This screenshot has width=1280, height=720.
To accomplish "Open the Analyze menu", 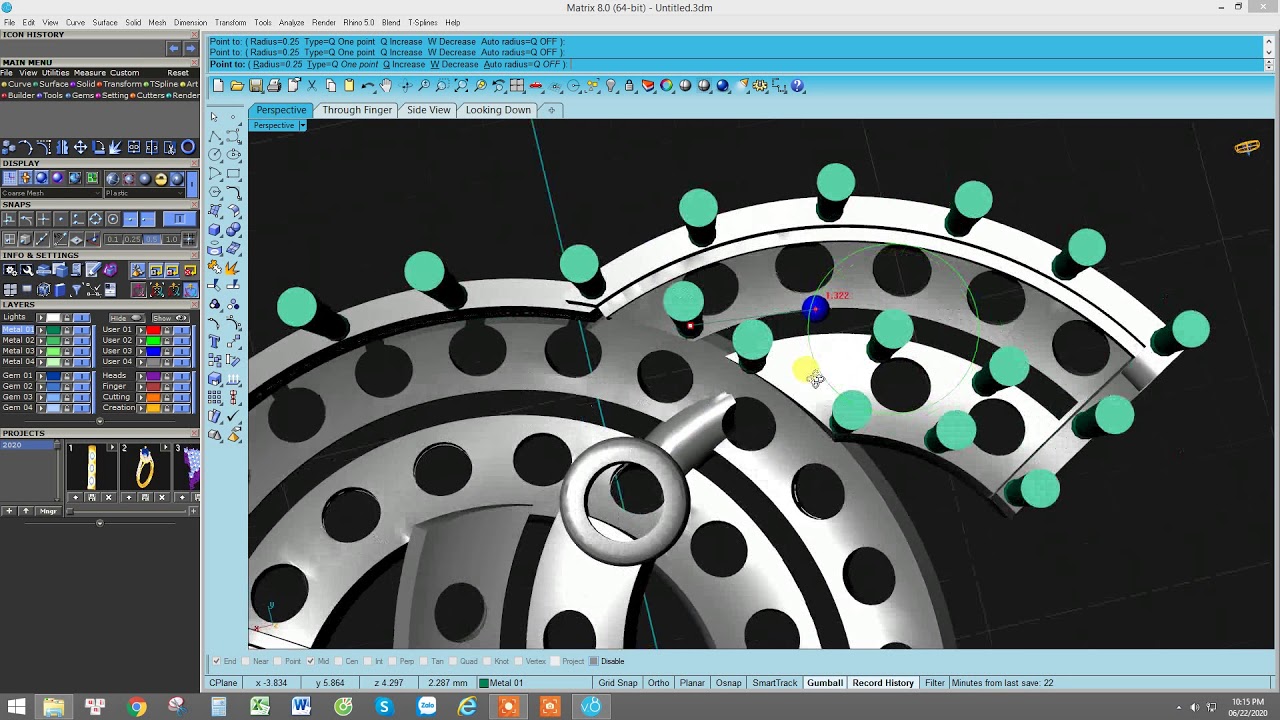I will (x=292, y=22).
